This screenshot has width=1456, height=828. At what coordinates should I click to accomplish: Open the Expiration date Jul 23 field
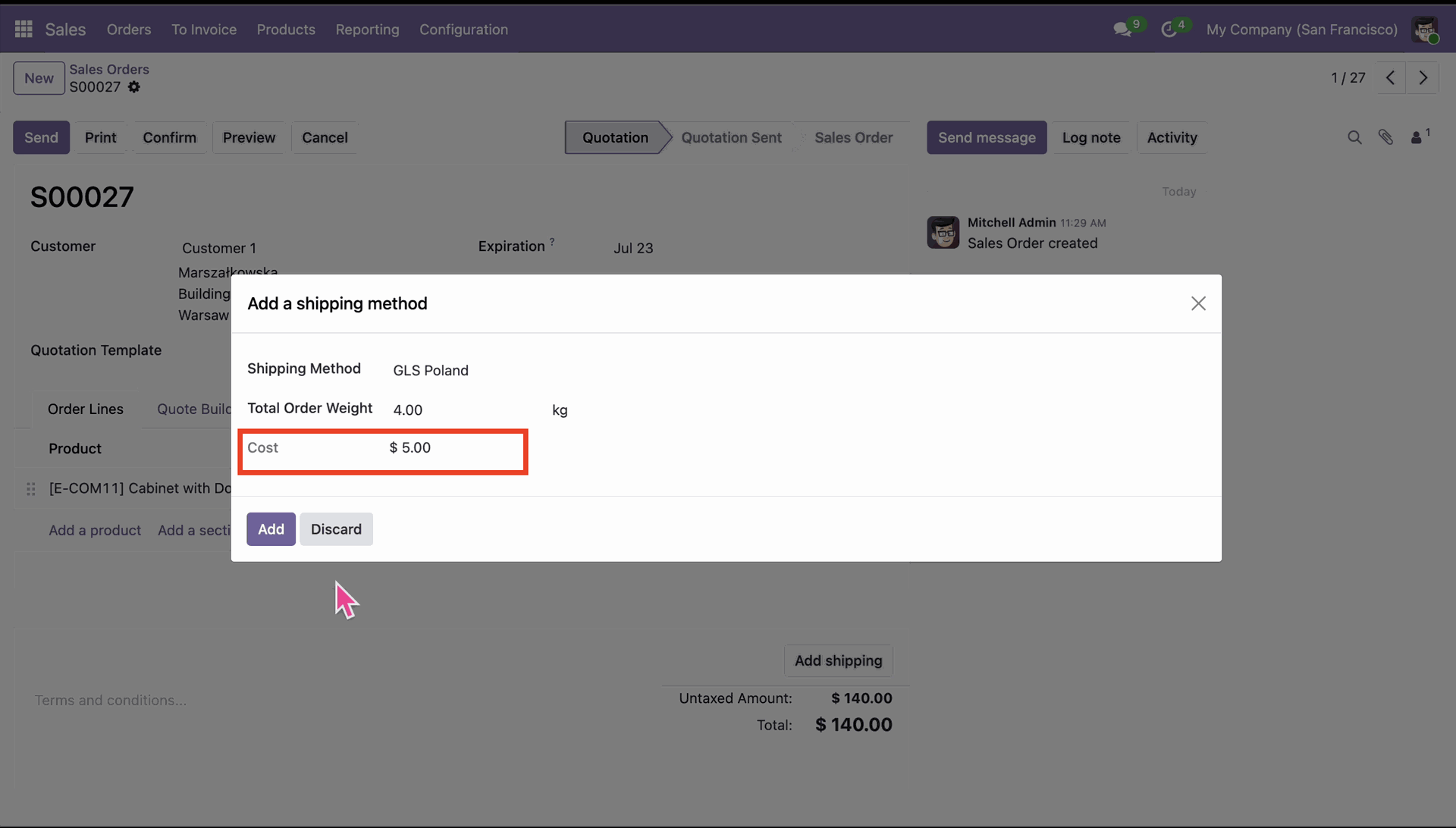click(633, 248)
